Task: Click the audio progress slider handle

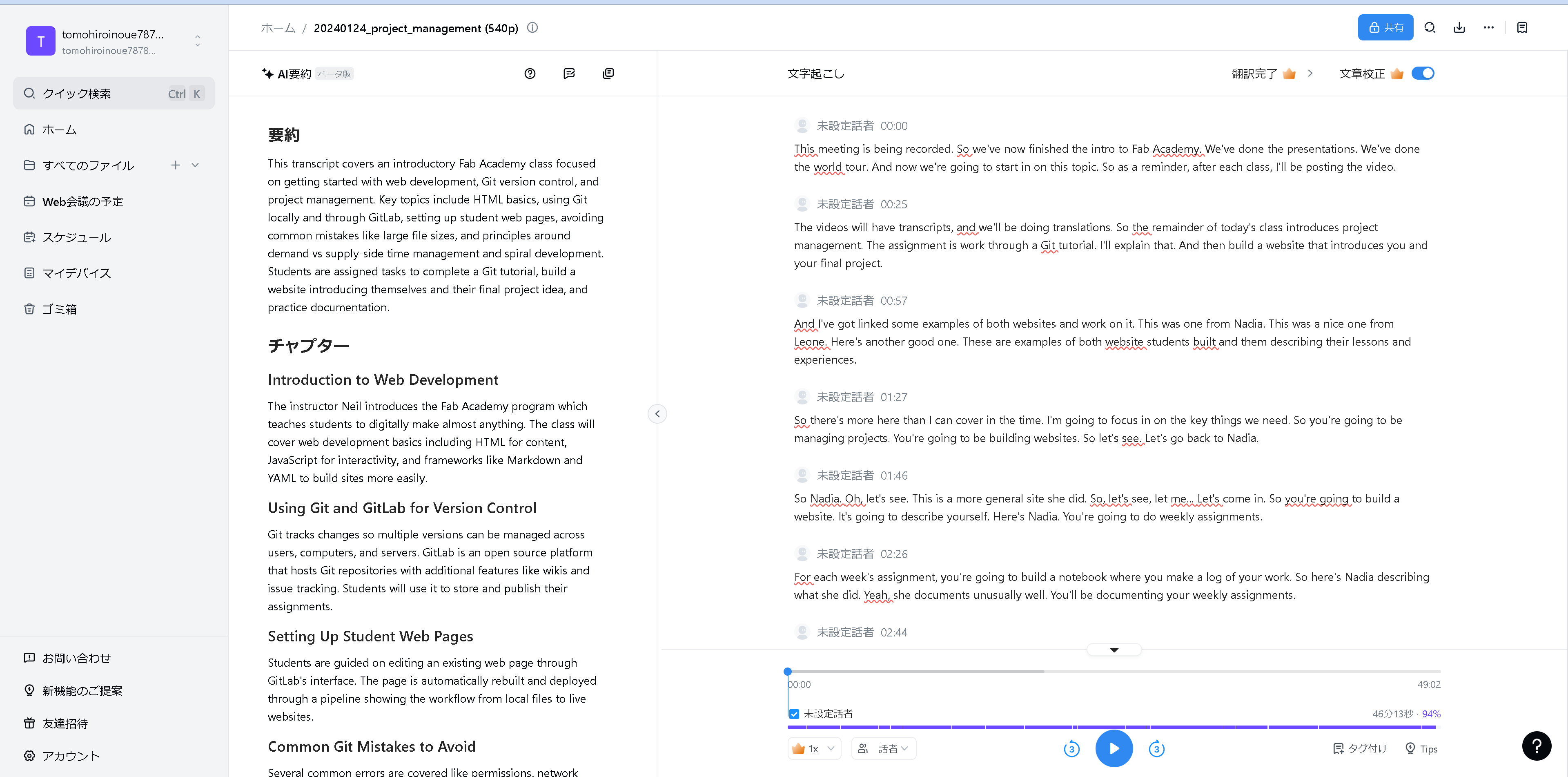Action: point(787,671)
